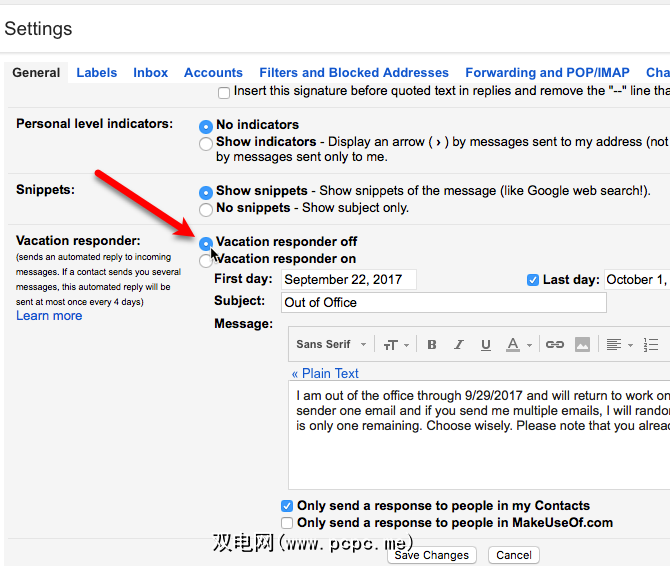Switch to Plain Text mode
Viewport: 670px width, 566px height.
[x=325, y=373]
